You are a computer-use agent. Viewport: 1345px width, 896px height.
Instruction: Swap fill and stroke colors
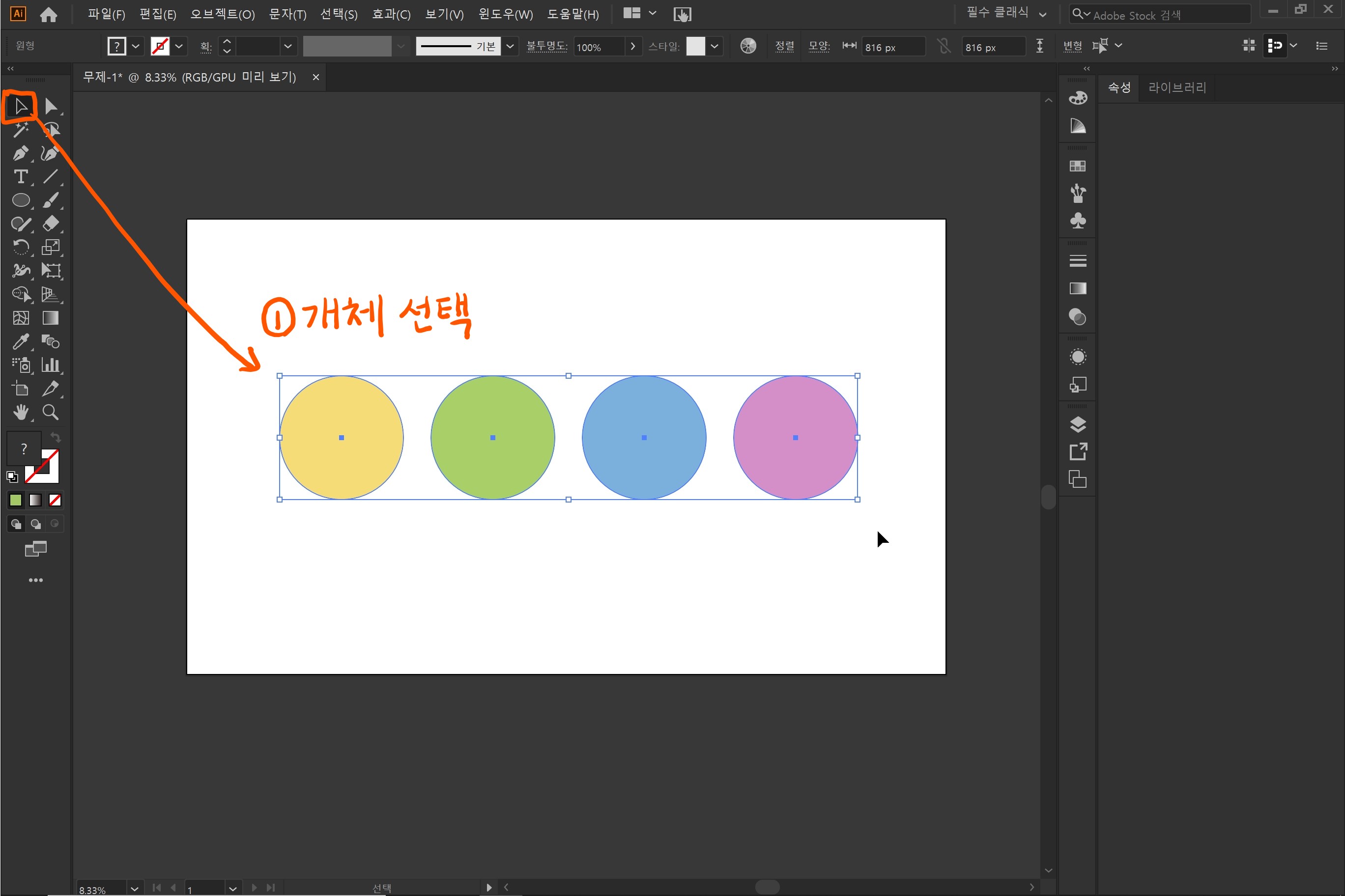pos(56,438)
